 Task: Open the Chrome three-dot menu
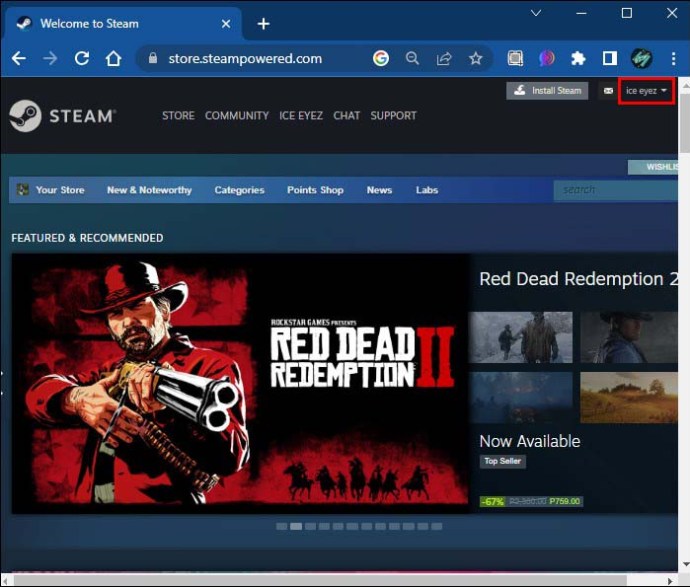click(674, 59)
